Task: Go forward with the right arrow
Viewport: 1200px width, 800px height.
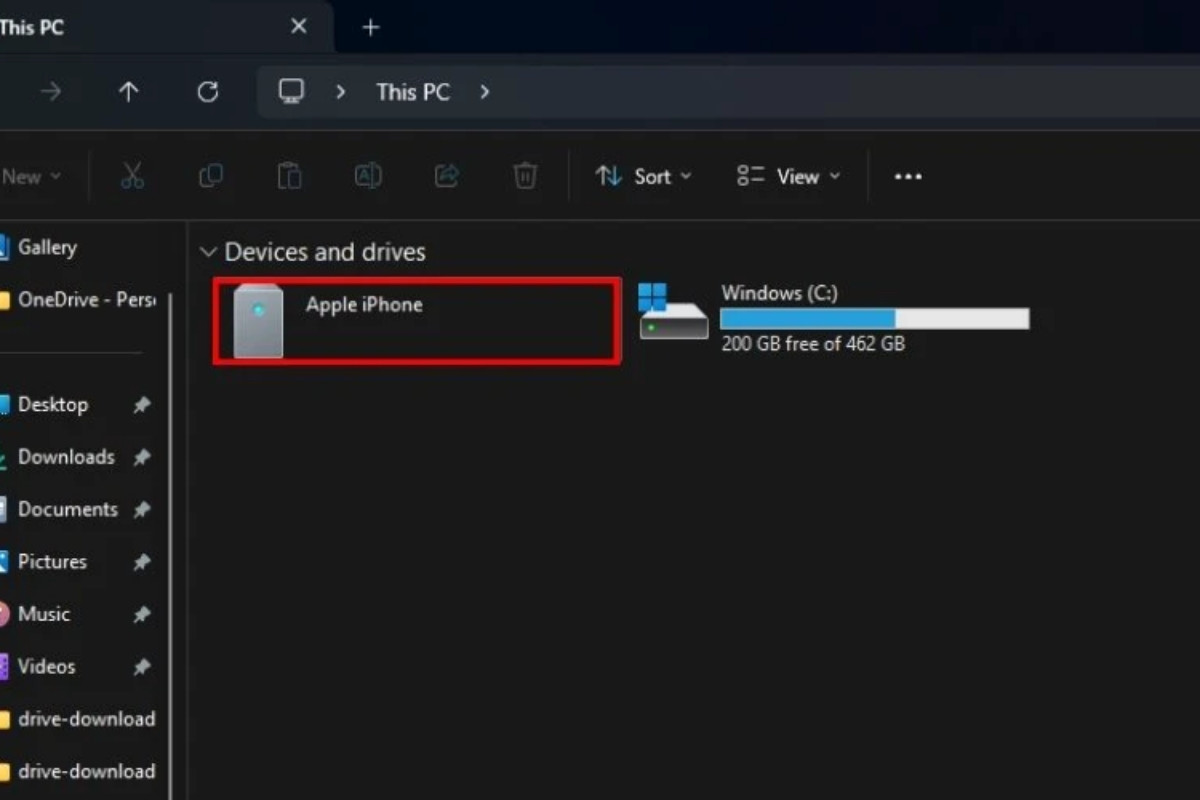Action: (51, 92)
